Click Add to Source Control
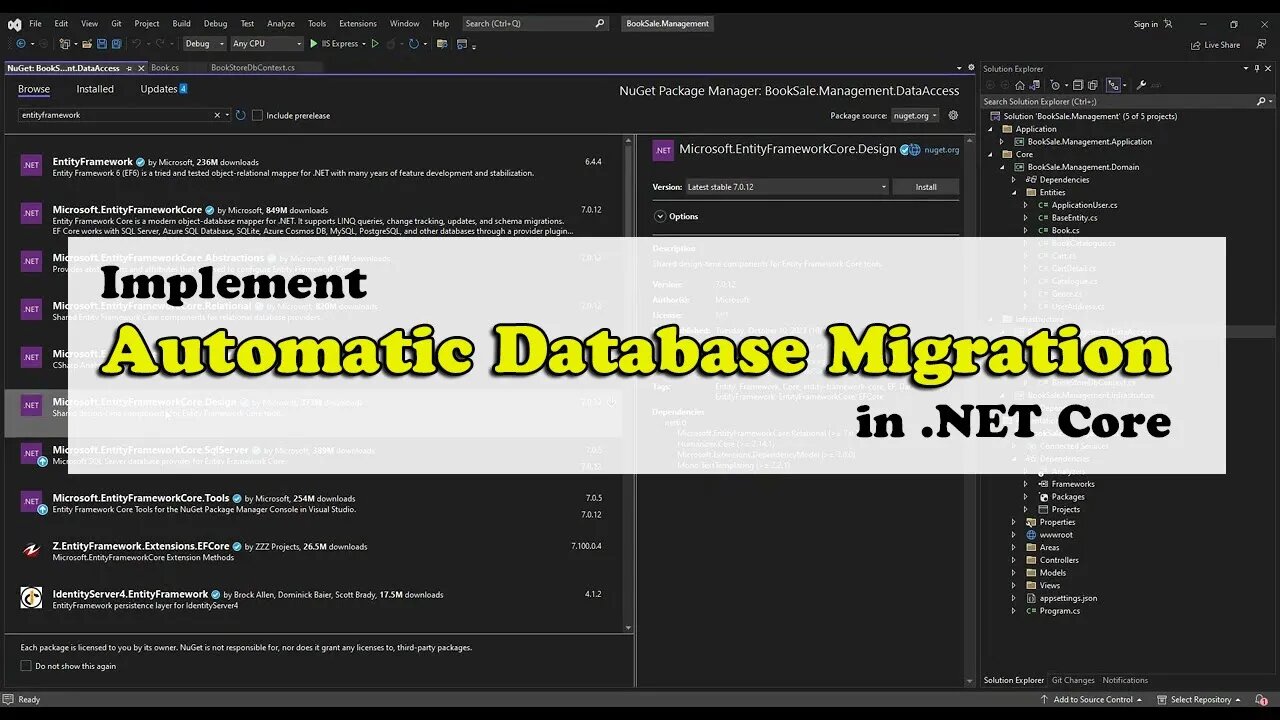 click(1089, 700)
